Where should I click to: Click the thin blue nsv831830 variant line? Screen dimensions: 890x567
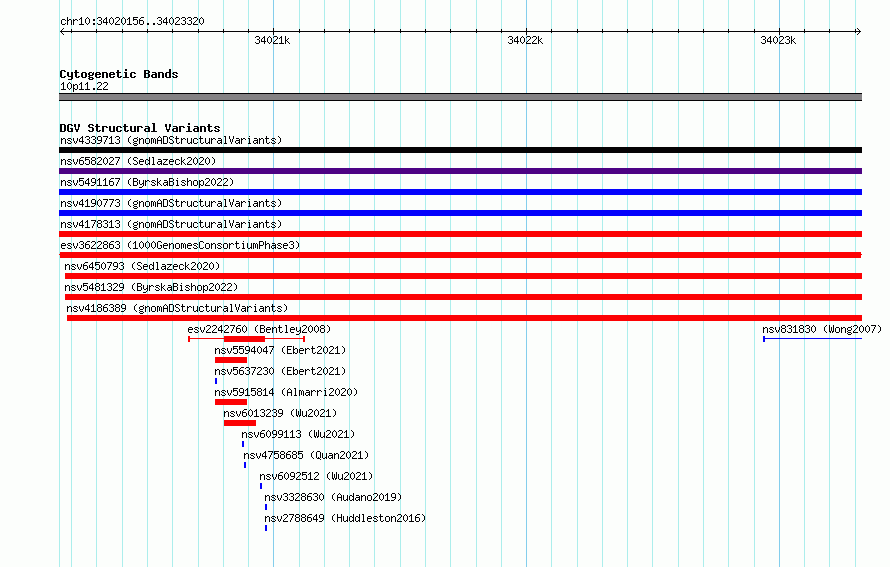tap(813, 339)
